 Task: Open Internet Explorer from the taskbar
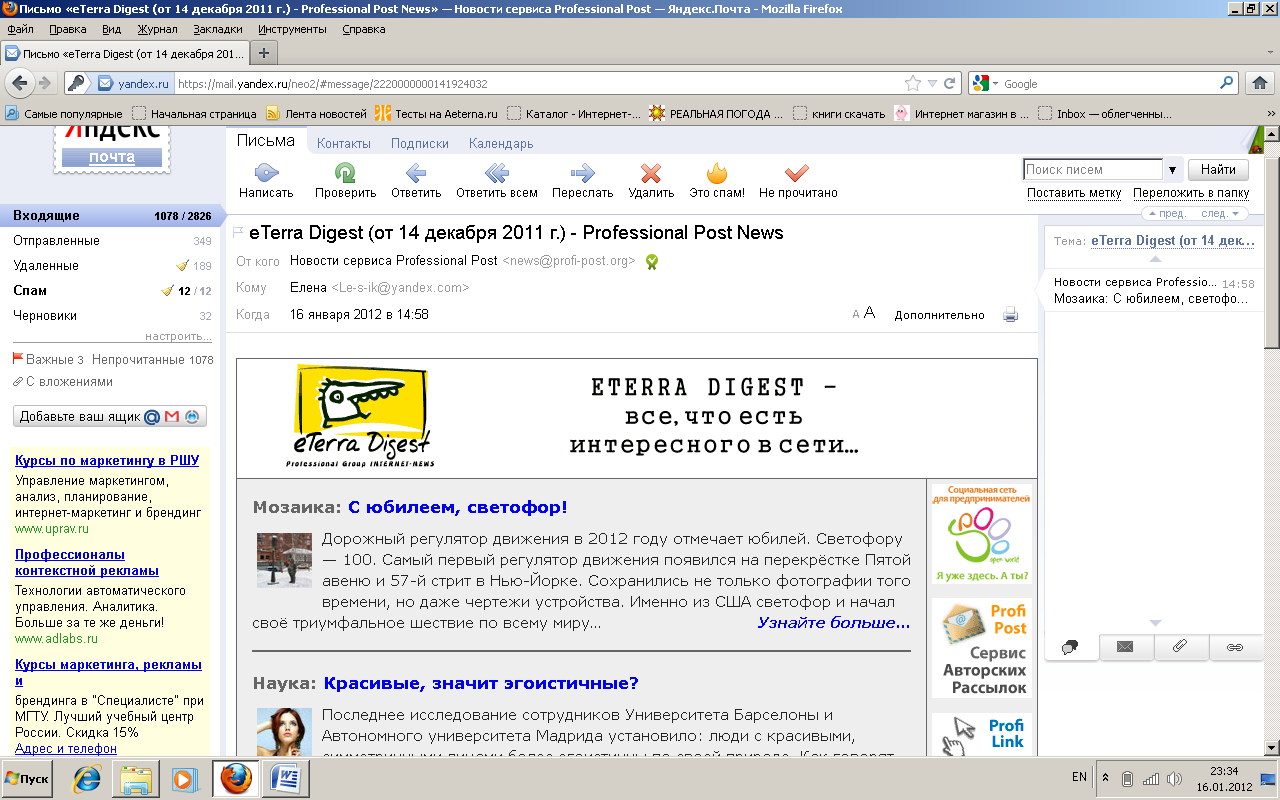[x=87, y=778]
